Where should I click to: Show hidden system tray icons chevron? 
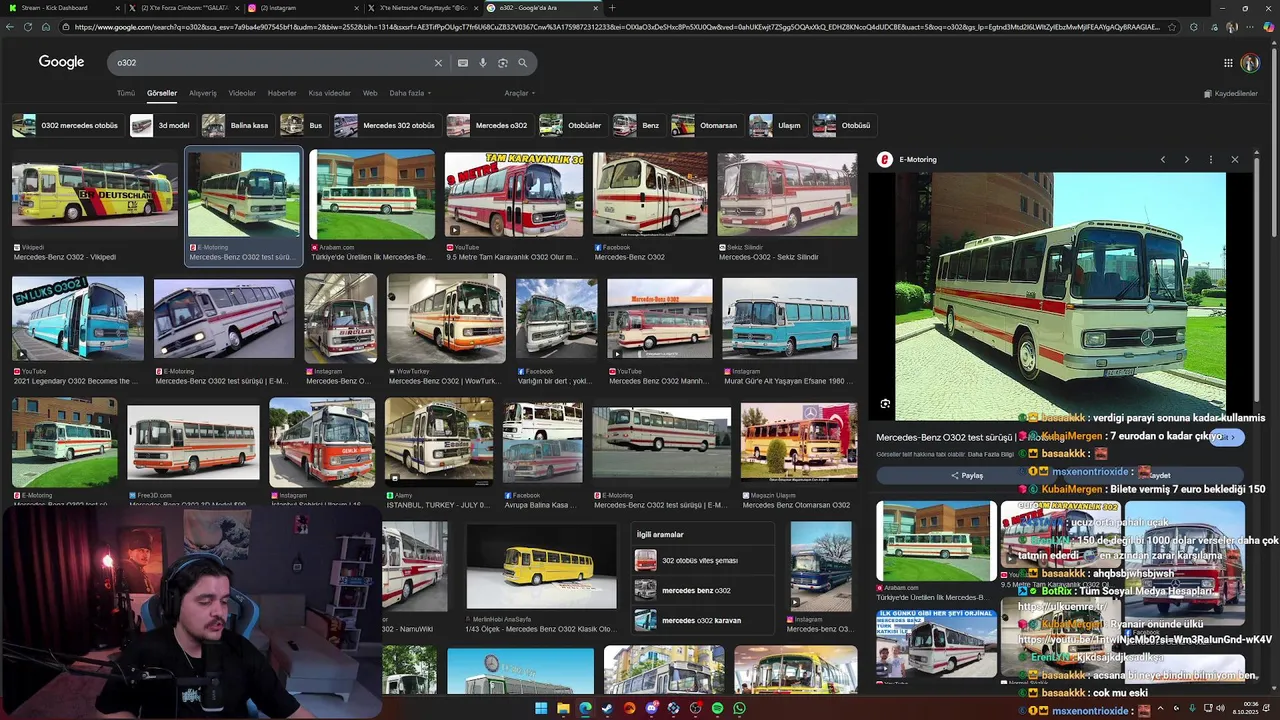[x=1161, y=708]
